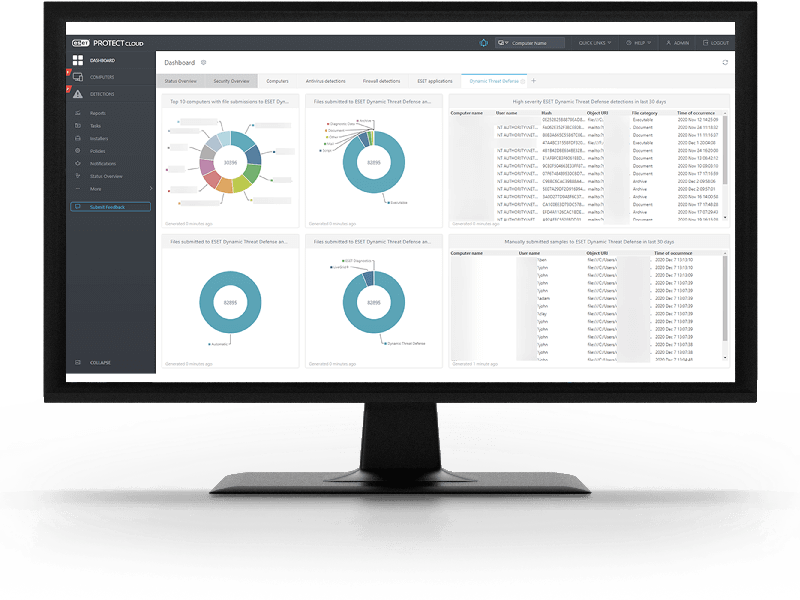Switch to the Antivirus detections tab
Viewport: 800px width, 600px height.
pyautogui.click(x=326, y=80)
